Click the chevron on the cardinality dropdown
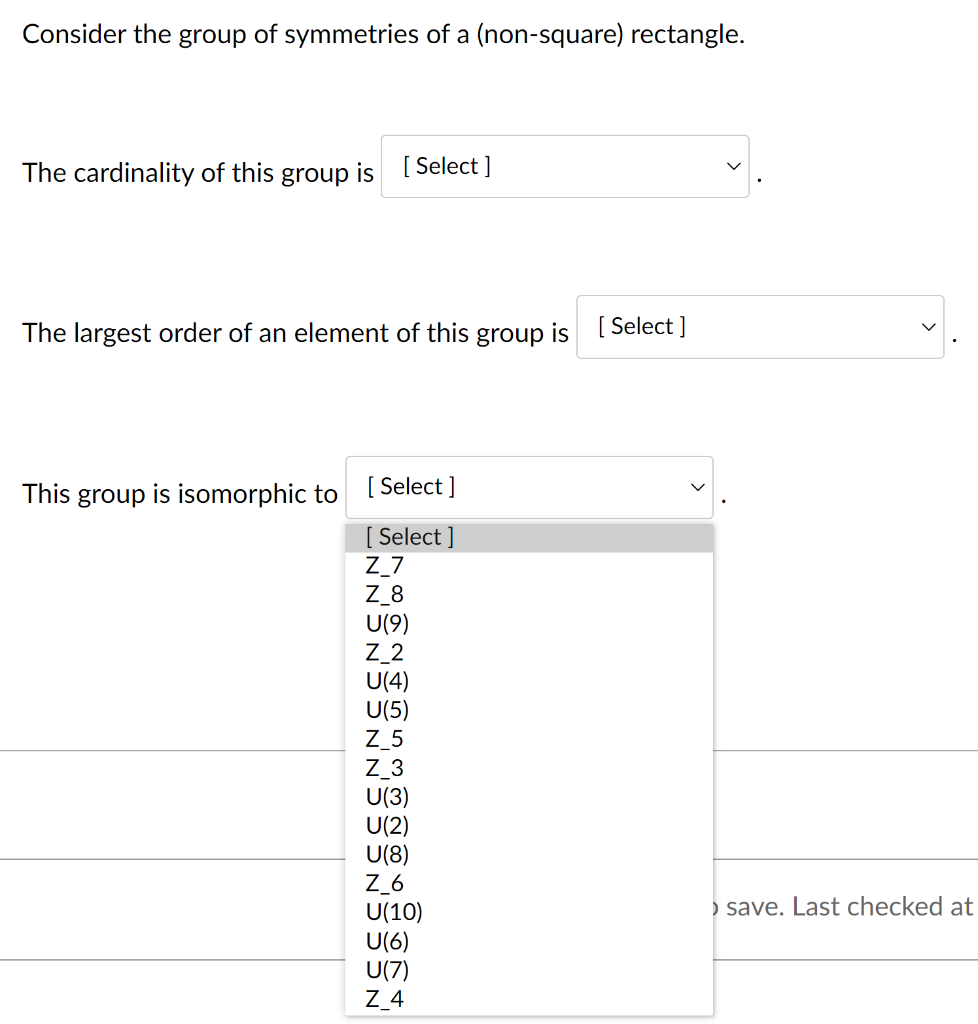This screenshot has width=978, height=1024. [x=733, y=166]
